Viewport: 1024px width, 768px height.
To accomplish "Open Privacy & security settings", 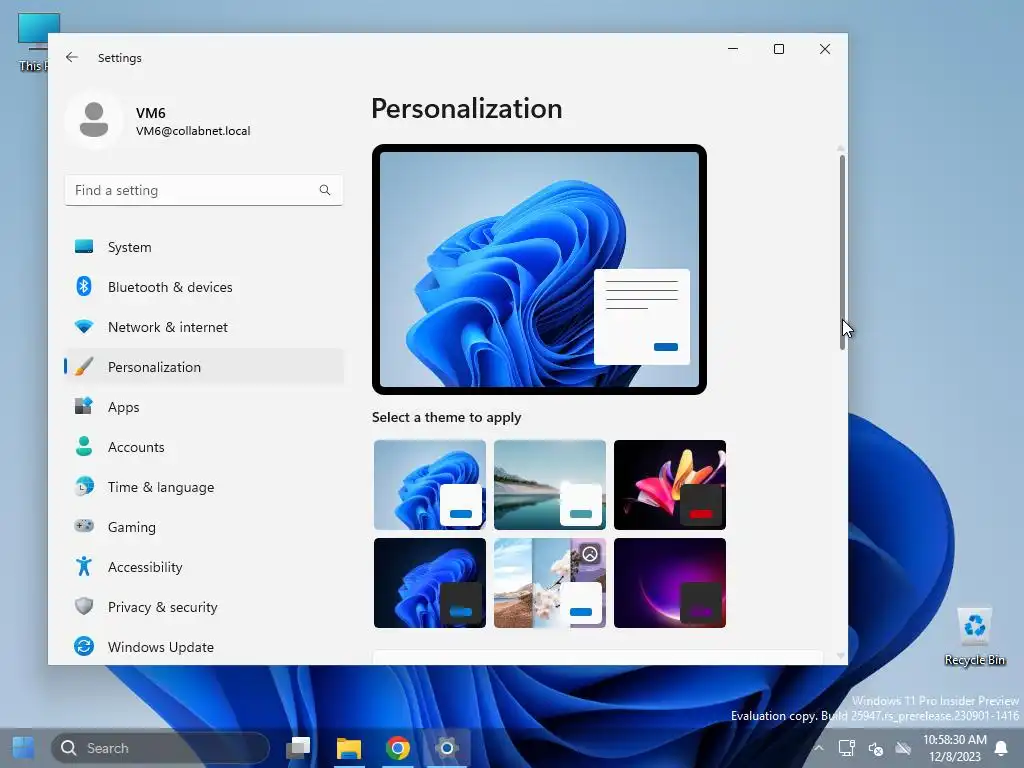I will 204,606.
